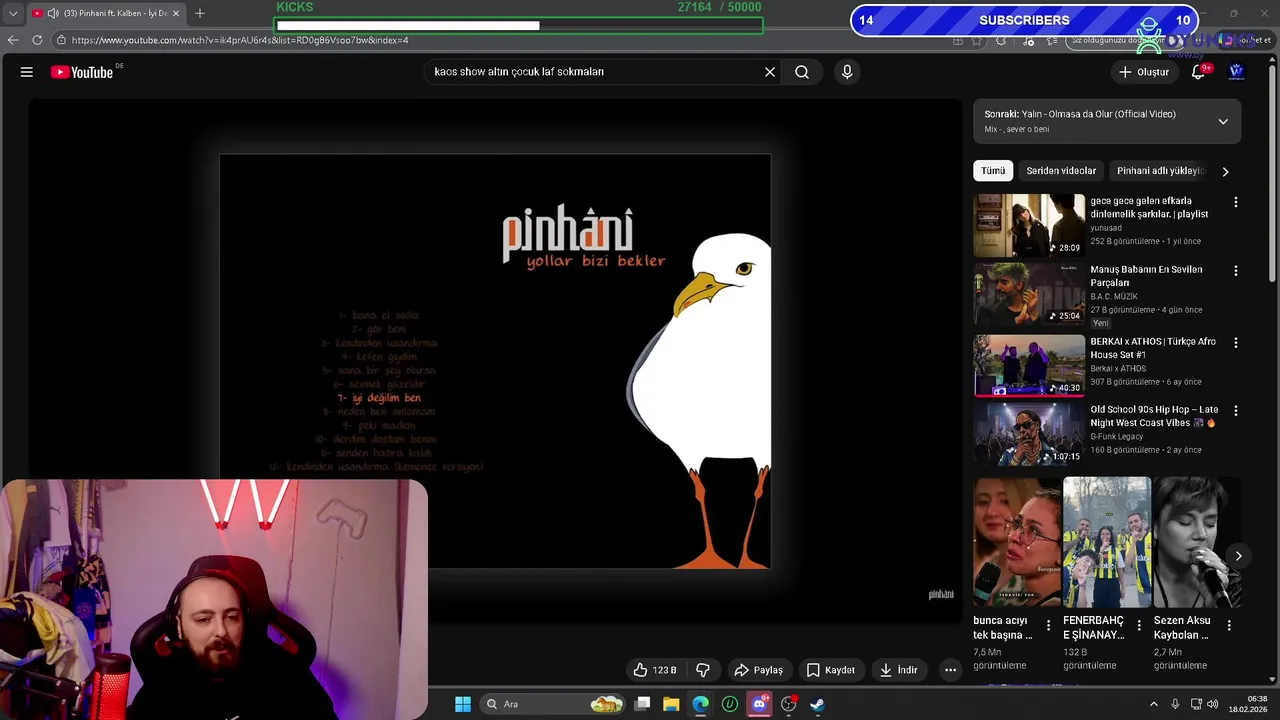Image resolution: width=1280 pixels, height=720 pixels.
Task: Open the 'FENERBAHÇE' short thumbnail
Action: 1106,542
